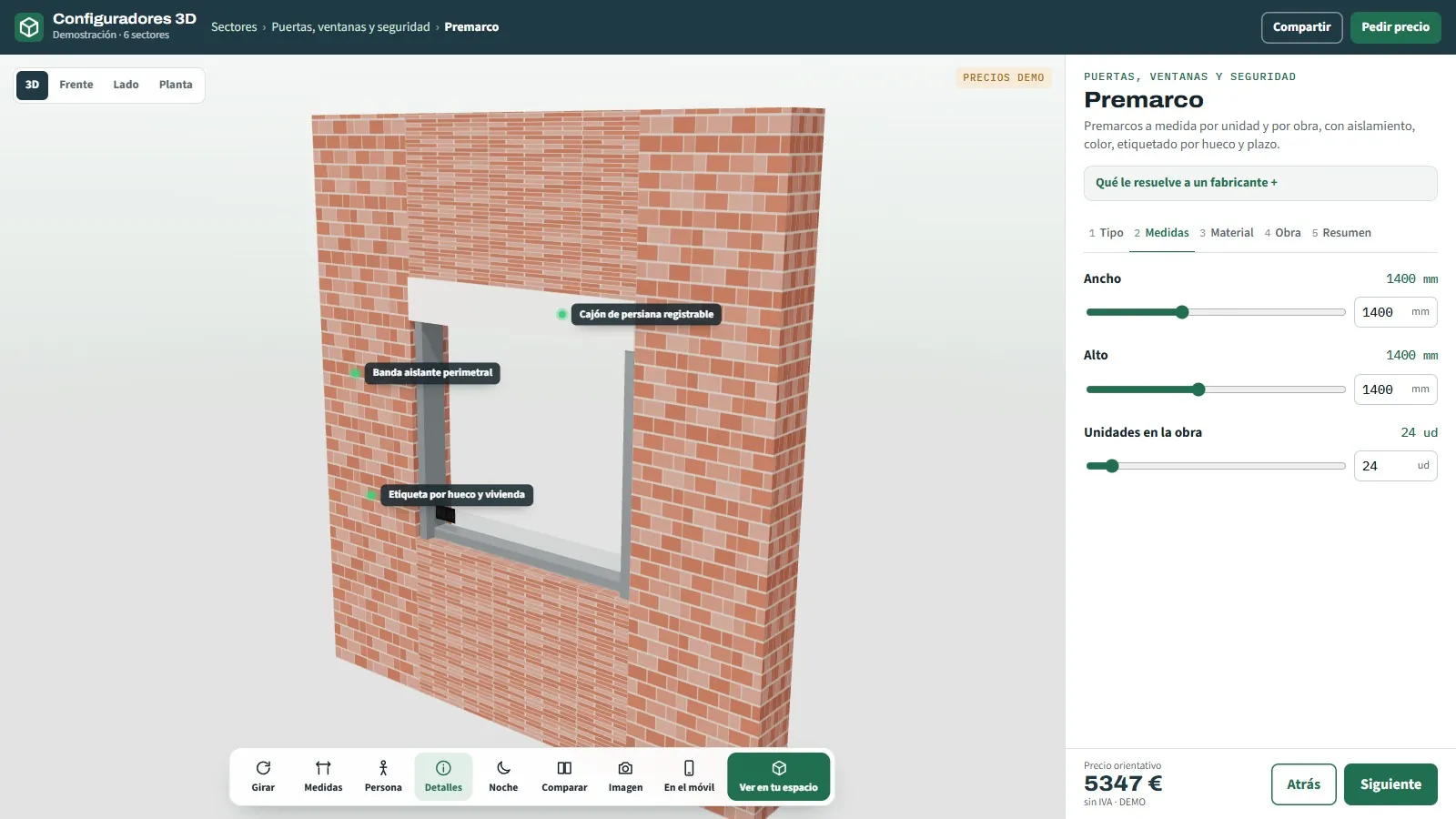Click the Ancho slider handle

pyautogui.click(x=1182, y=312)
